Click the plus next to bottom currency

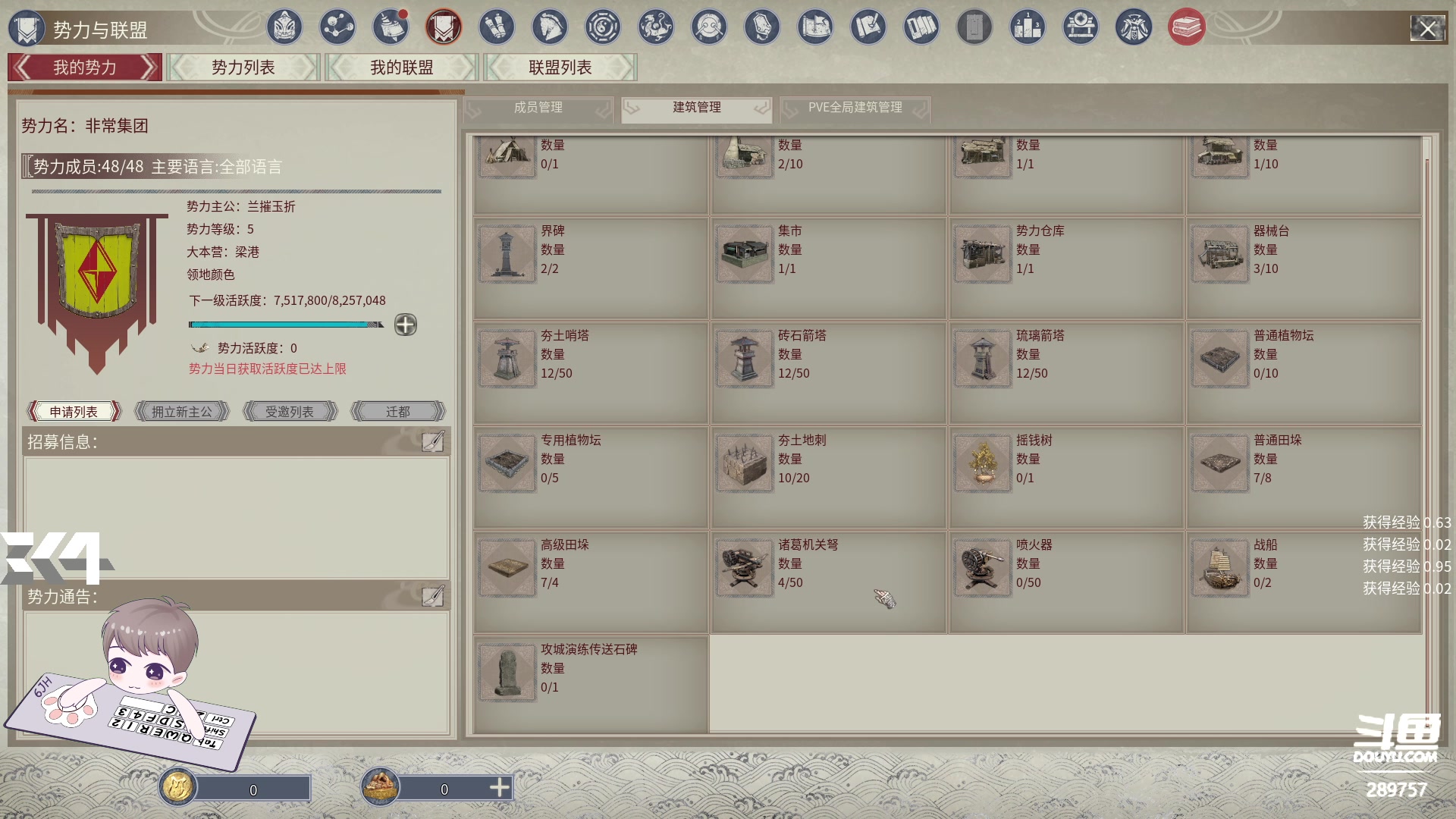click(499, 788)
